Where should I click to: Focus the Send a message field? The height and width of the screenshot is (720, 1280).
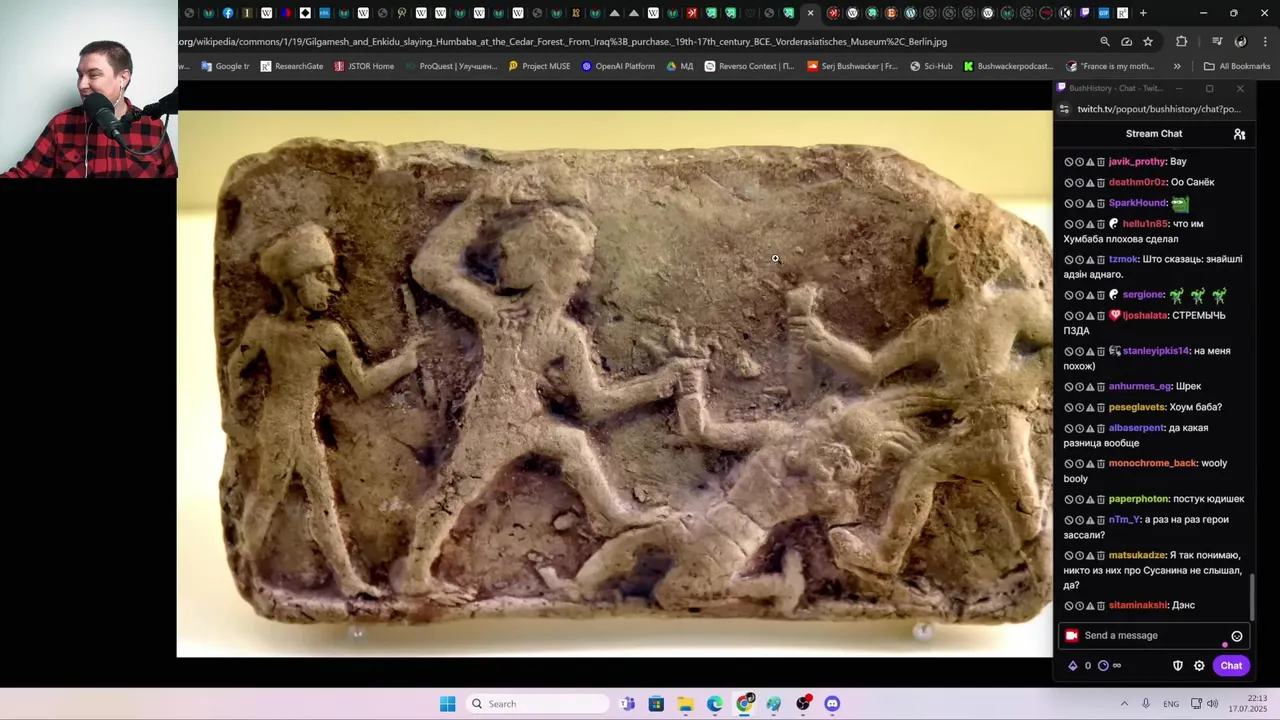(x=1153, y=636)
